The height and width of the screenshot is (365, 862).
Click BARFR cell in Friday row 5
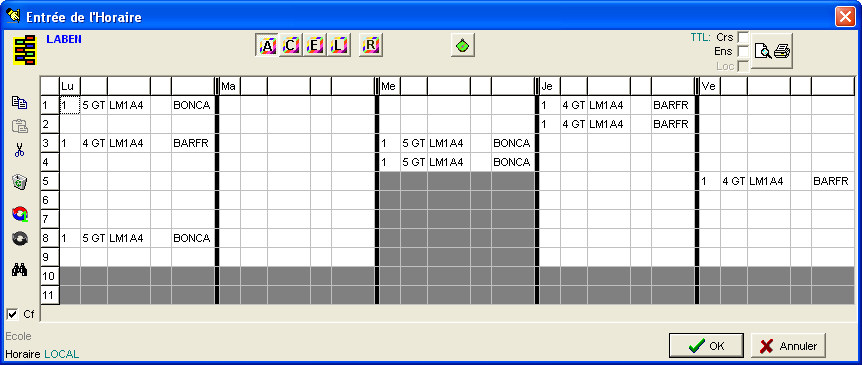pyautogui.click(x=833, y=181)
